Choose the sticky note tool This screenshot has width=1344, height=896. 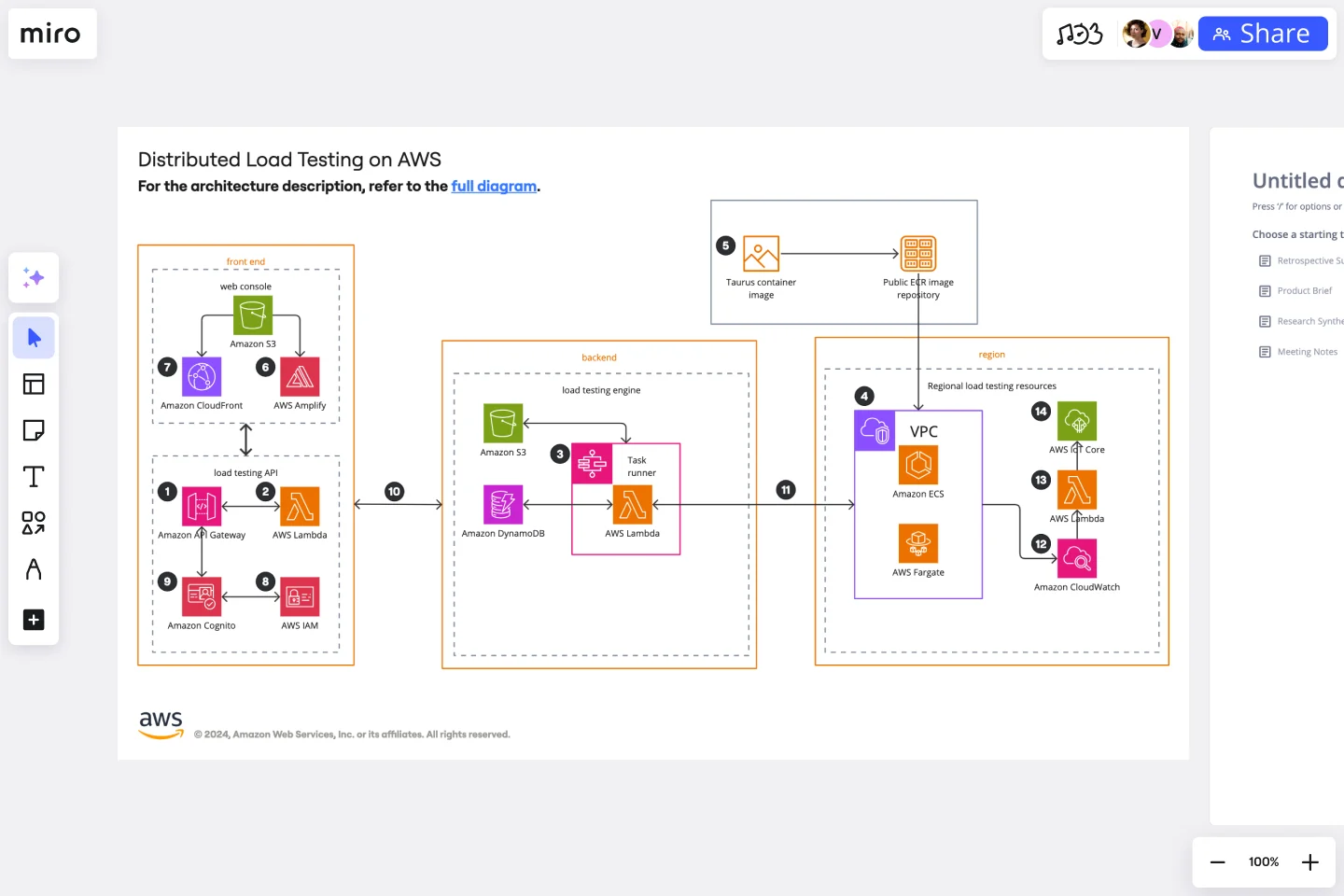click(x=34, y=430)
